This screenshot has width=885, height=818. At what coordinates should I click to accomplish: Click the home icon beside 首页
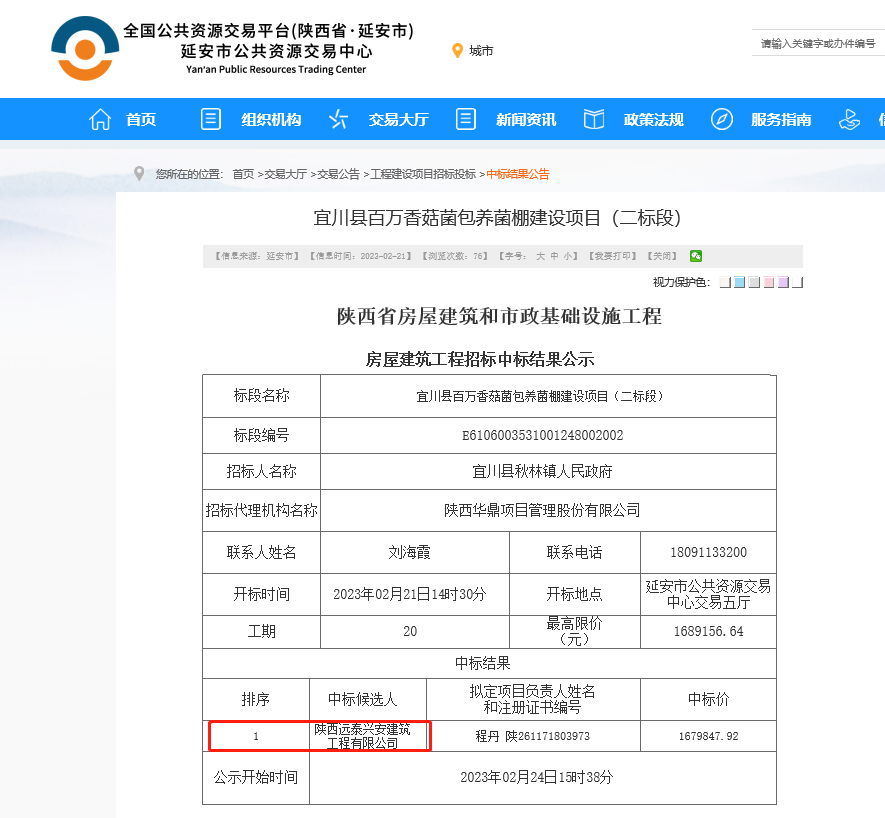coord(99,118)
